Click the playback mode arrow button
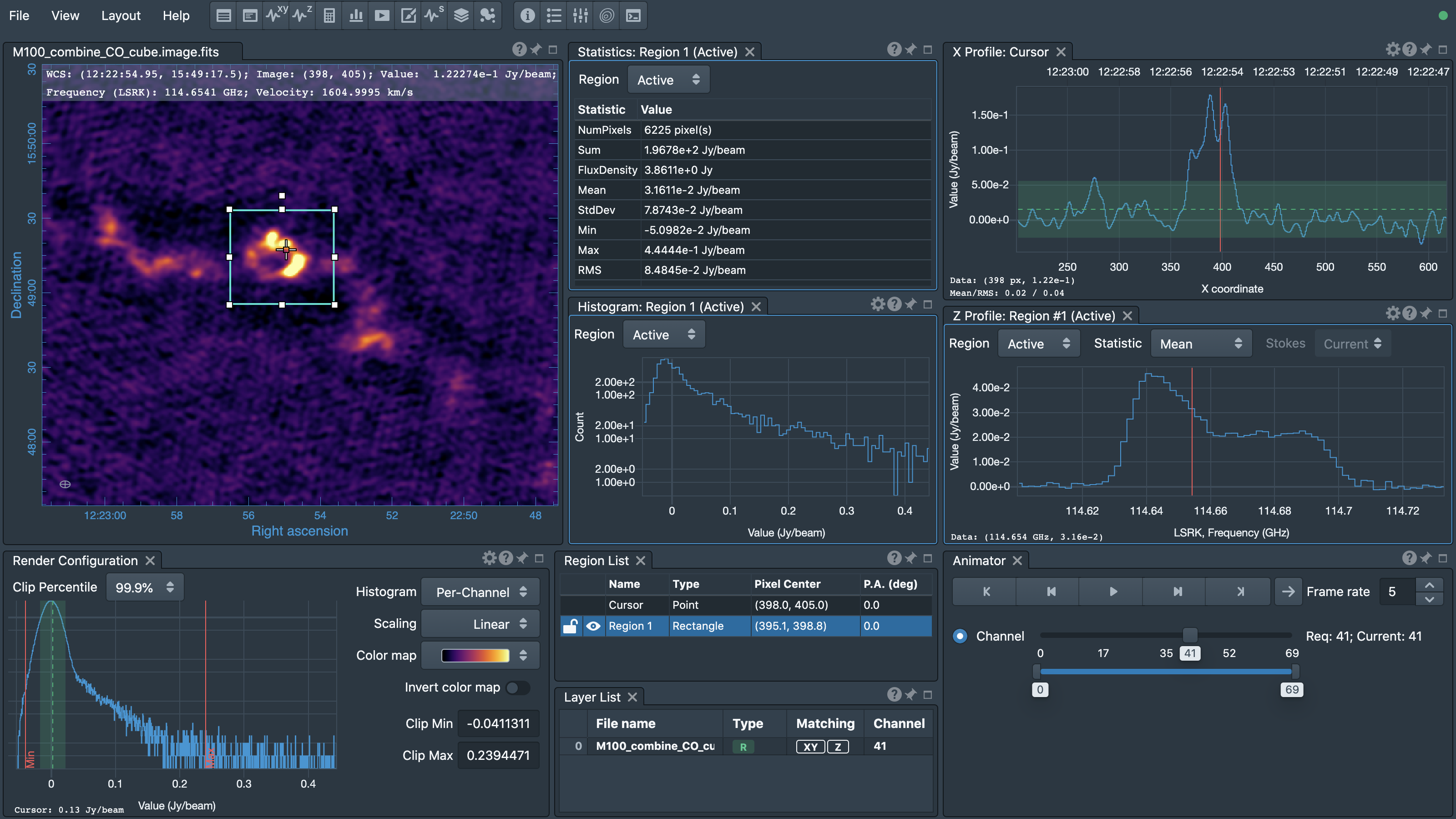Screen dimensions: 1456x819 1288,592
